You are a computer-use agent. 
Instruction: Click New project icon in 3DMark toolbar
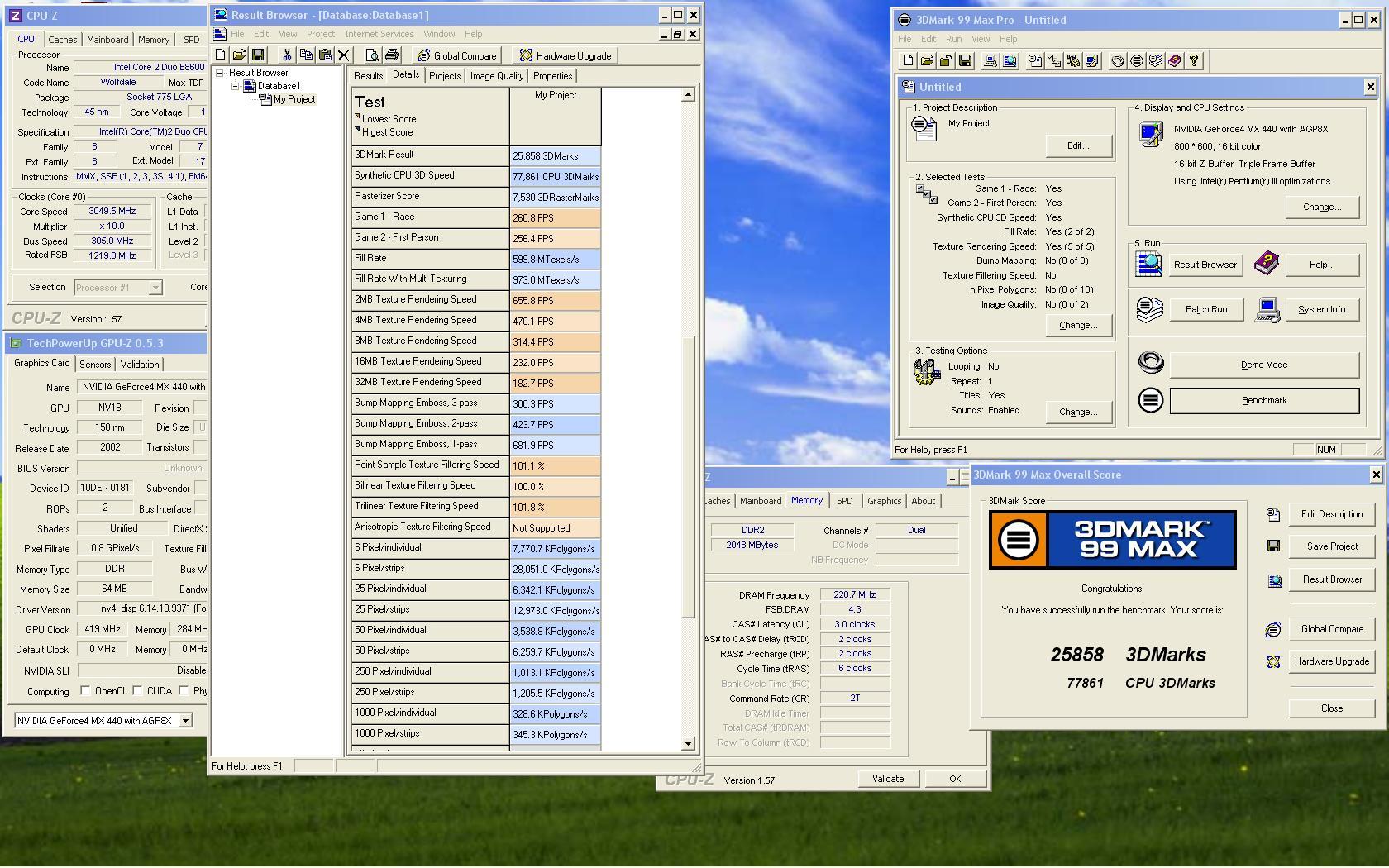point(908,60)
